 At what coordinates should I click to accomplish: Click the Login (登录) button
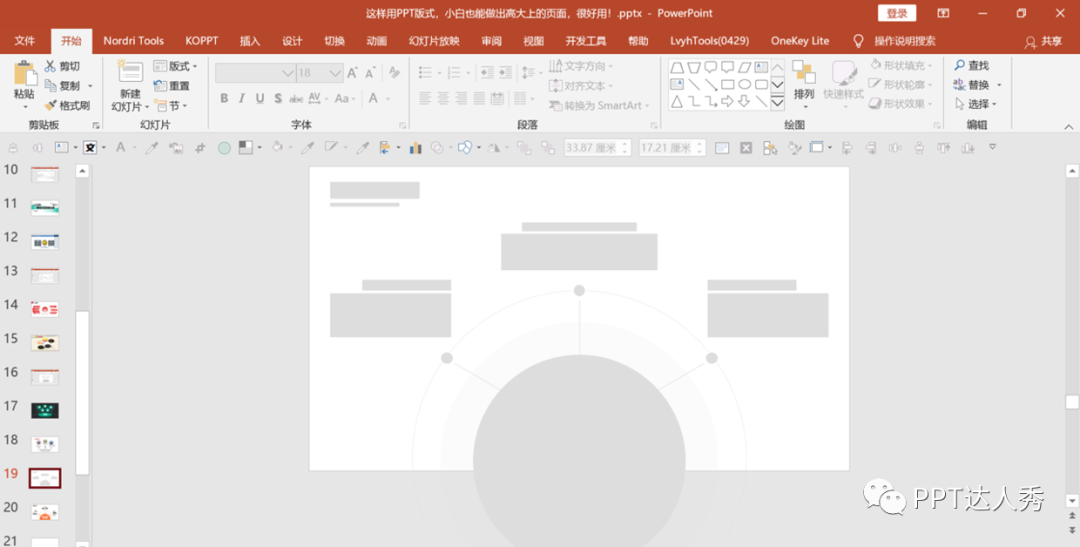[897, 13]
